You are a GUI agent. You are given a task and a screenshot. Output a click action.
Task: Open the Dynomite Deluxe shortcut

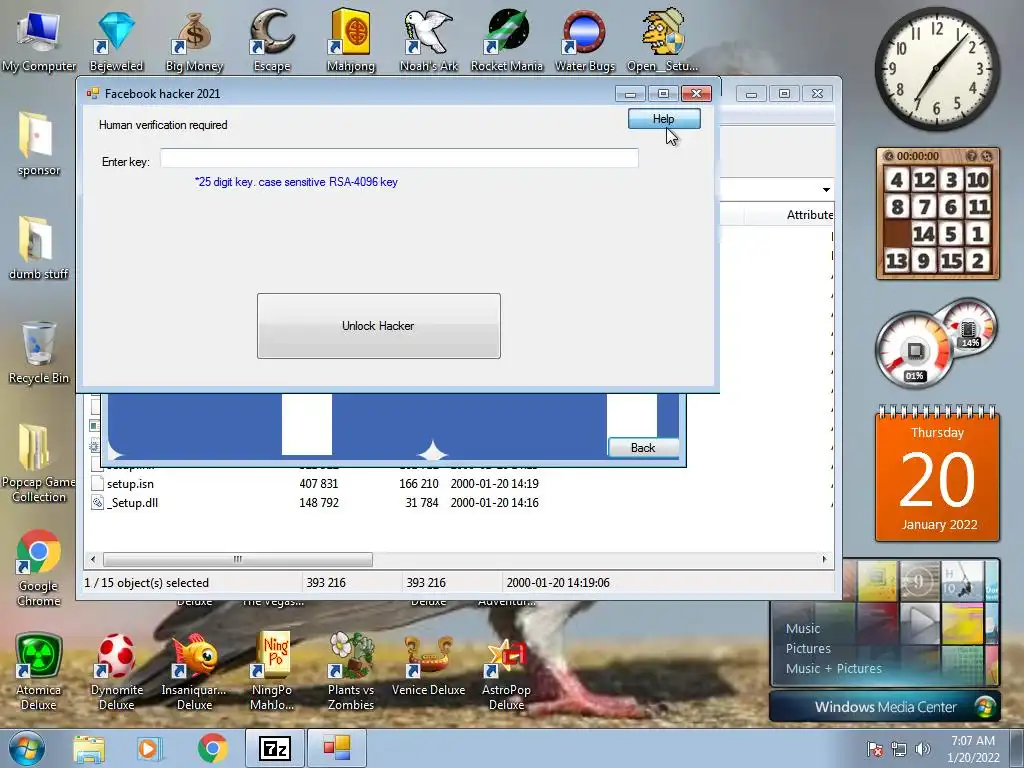pos(116,671)
